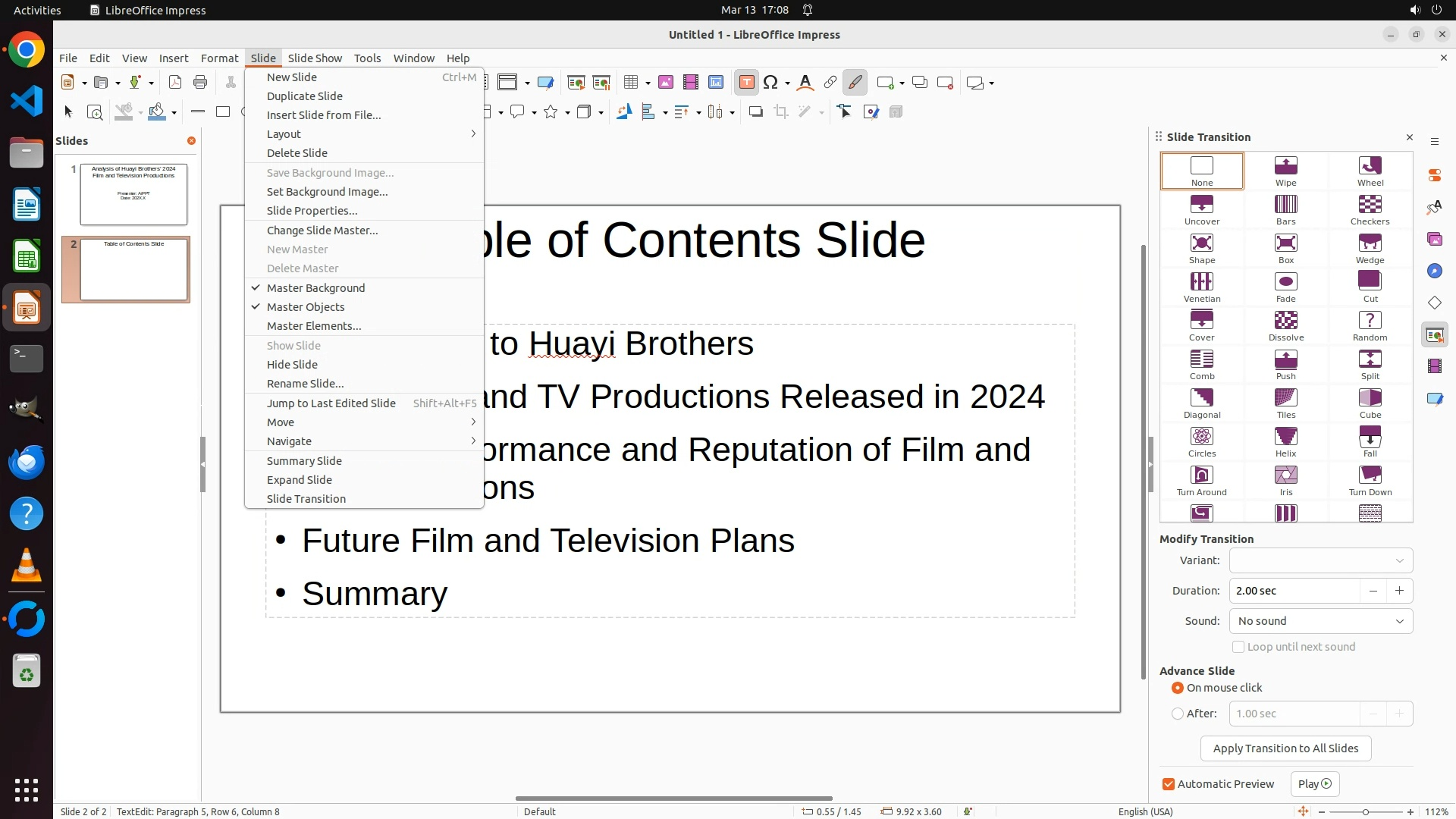Click the Slide Properties menu entry
Viewport: 1456px width, 819px height.
coord(312,211)
